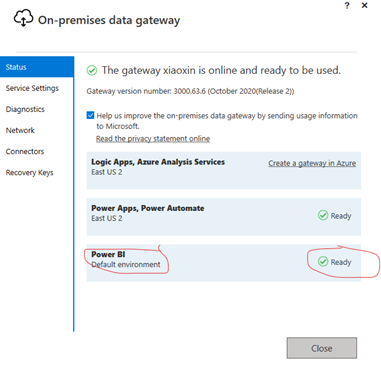Click the Ready checkmark for Power BI
Viewport: 381px width, 372px height.
click(x=323, y=262)
